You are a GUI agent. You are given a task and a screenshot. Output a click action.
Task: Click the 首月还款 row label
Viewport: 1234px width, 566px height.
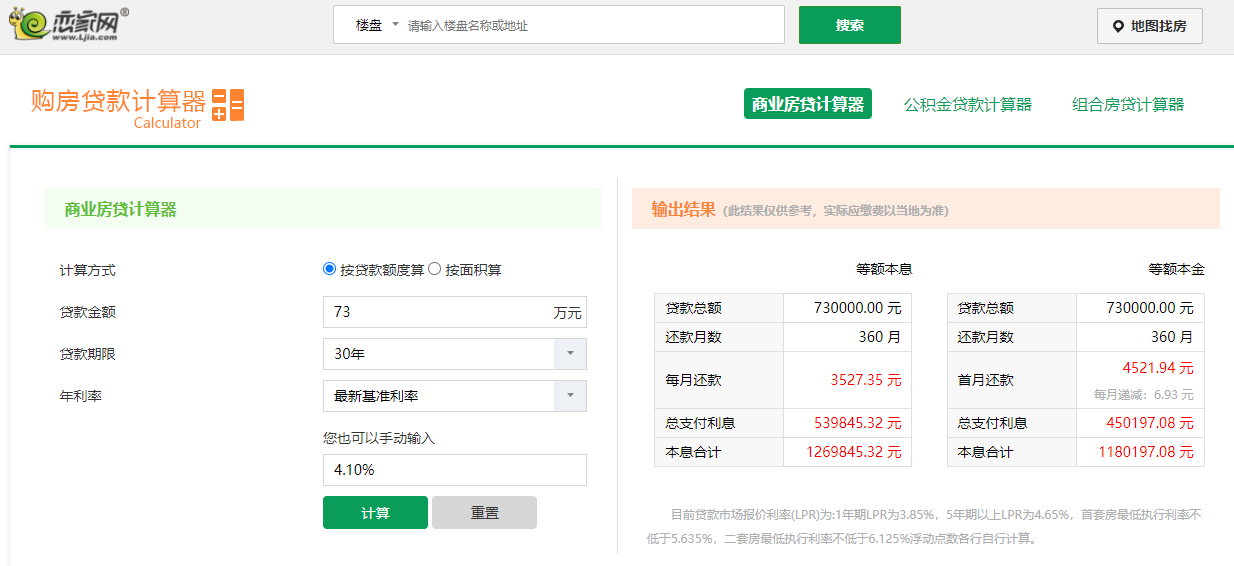(986, 380)
